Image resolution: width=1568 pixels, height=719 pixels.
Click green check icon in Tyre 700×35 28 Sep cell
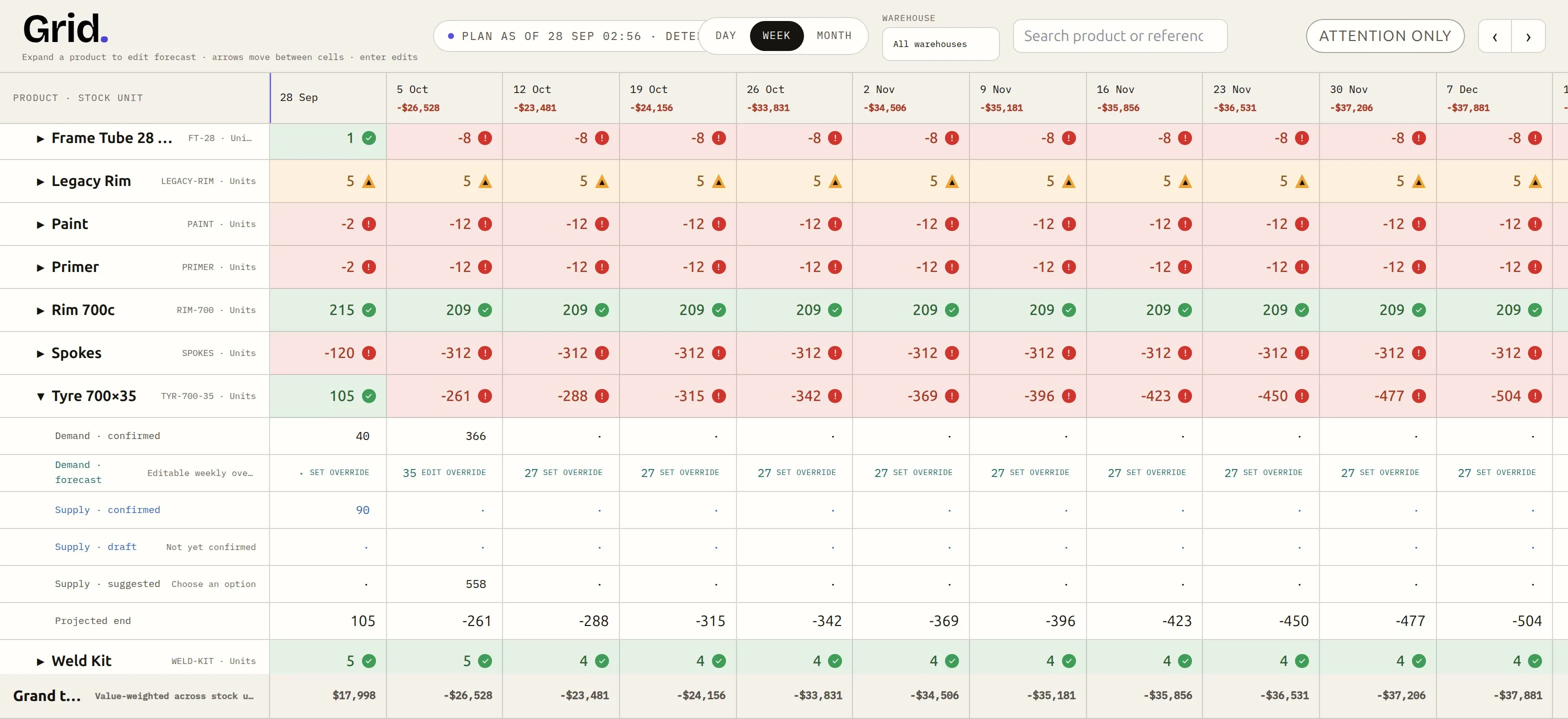tap(369, 396)
